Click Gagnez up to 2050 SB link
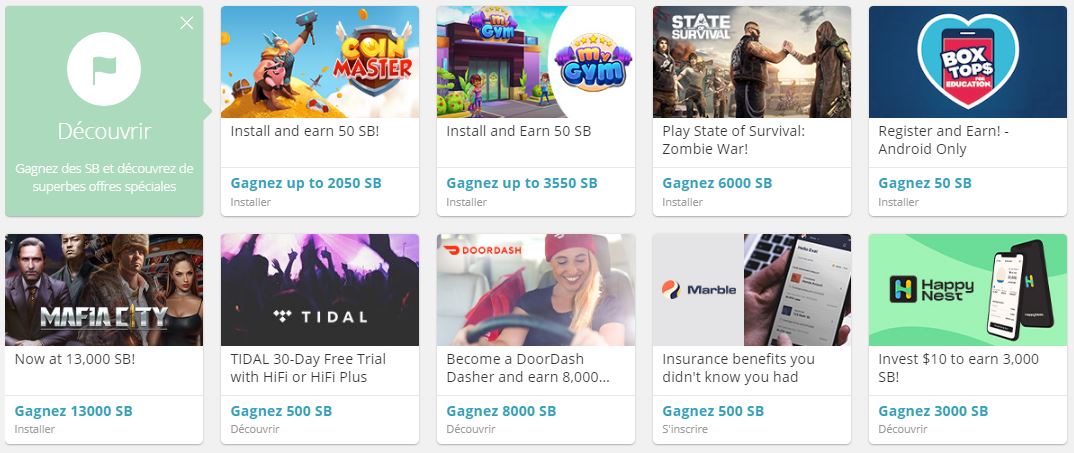Screen dimensions: 1074x453 (x=306, y=183)
